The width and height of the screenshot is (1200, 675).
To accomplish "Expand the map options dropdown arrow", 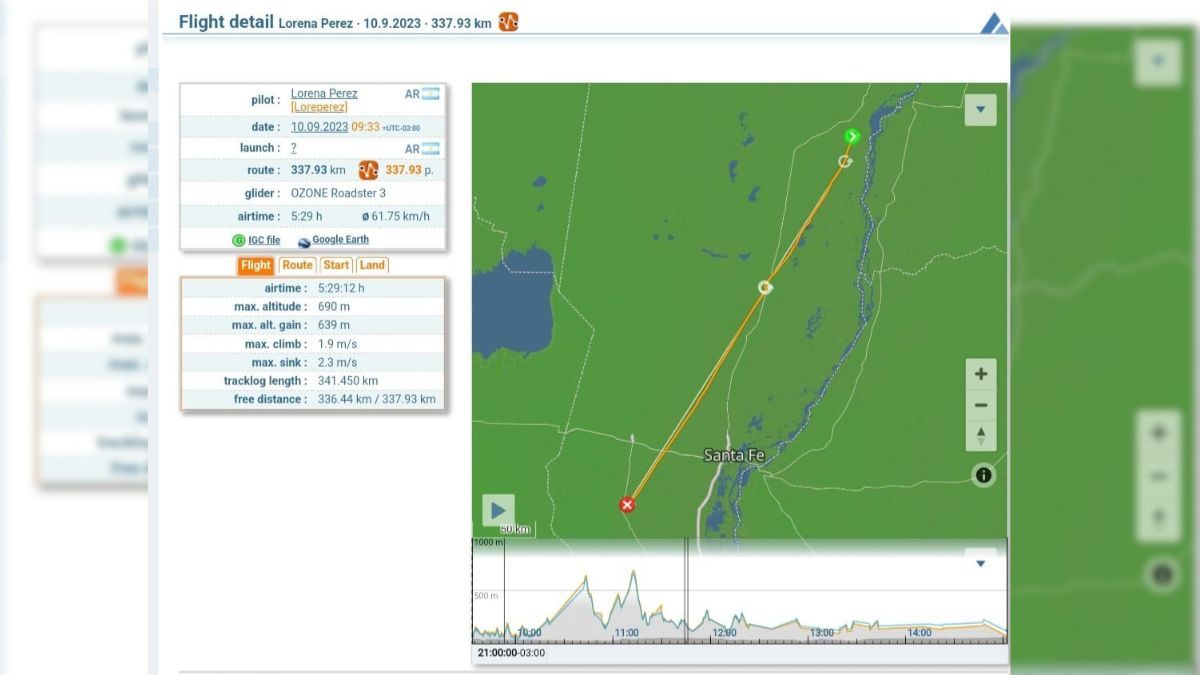I will [x=980, y=109].
